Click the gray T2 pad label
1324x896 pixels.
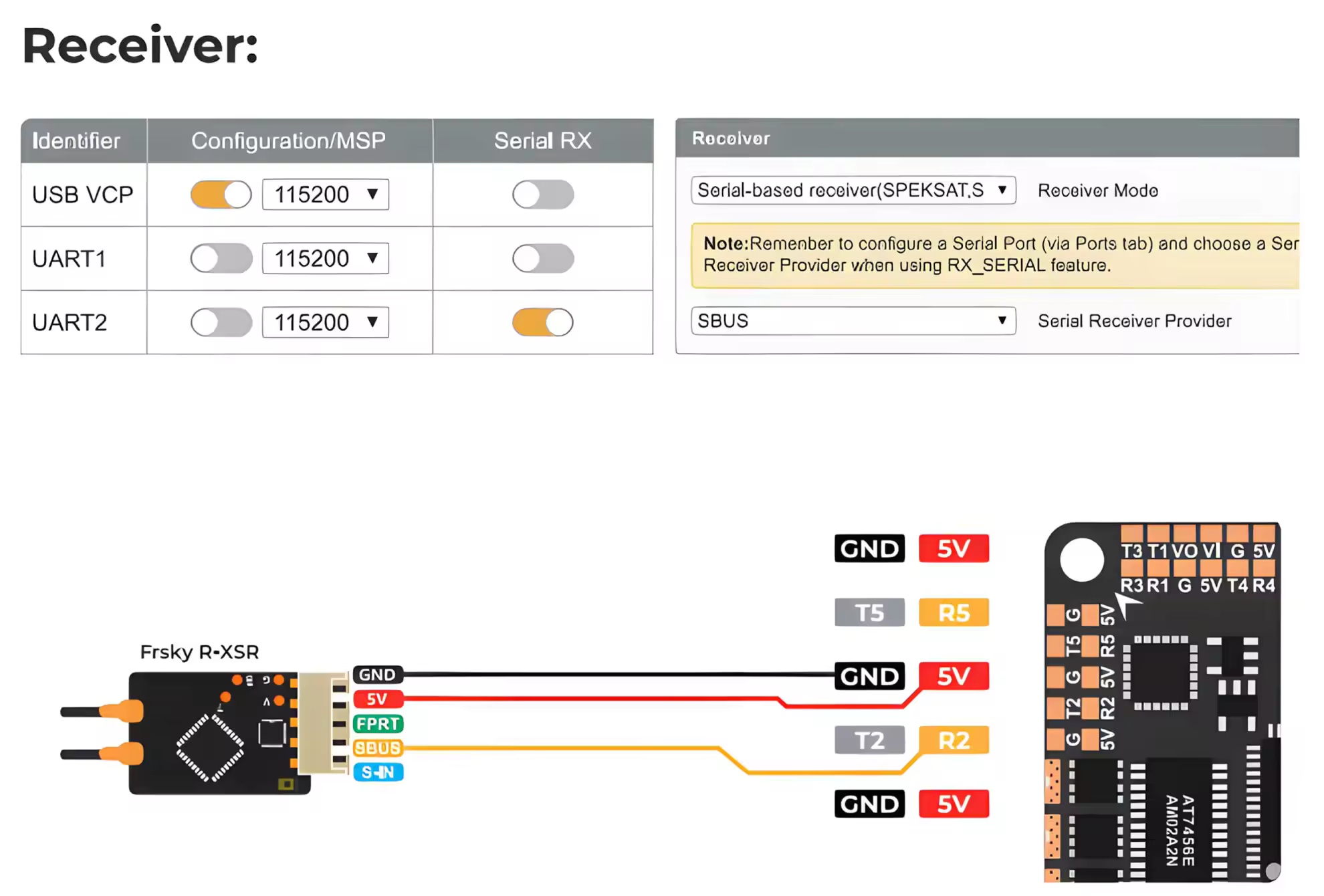pos(869,740)
